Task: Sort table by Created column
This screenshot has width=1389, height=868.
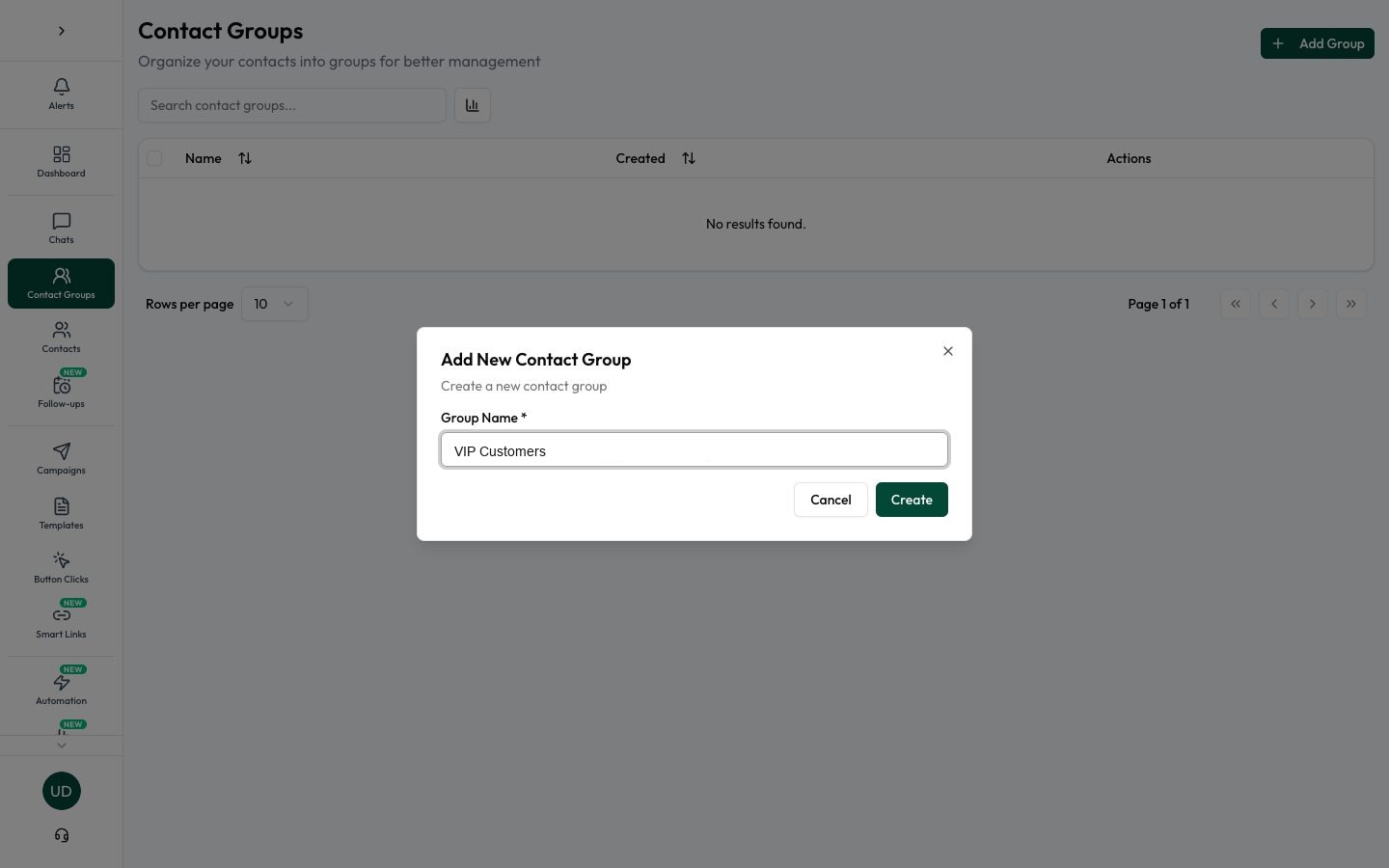Action: [689, 158]
